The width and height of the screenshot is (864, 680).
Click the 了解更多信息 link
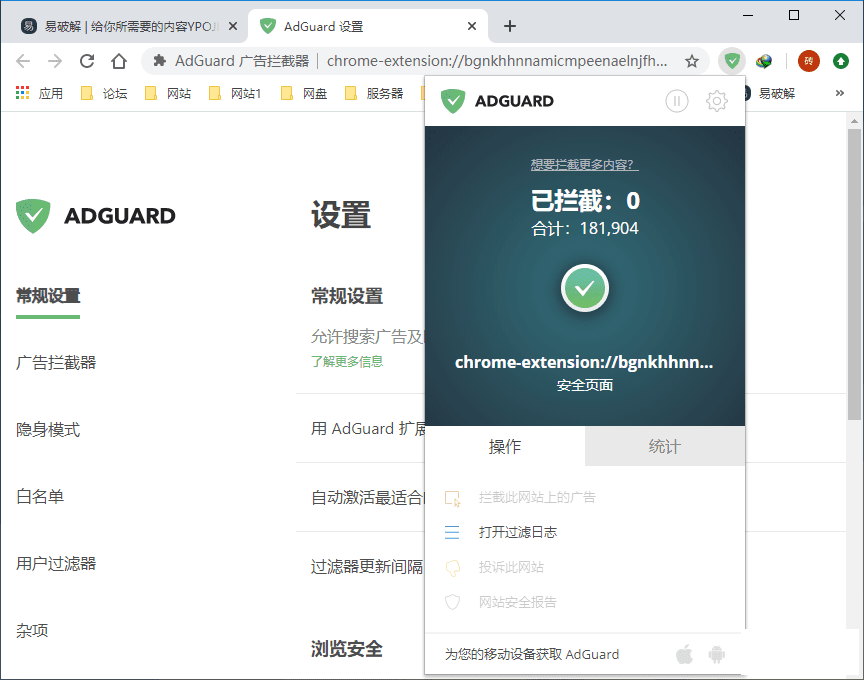tap(347, 361)
